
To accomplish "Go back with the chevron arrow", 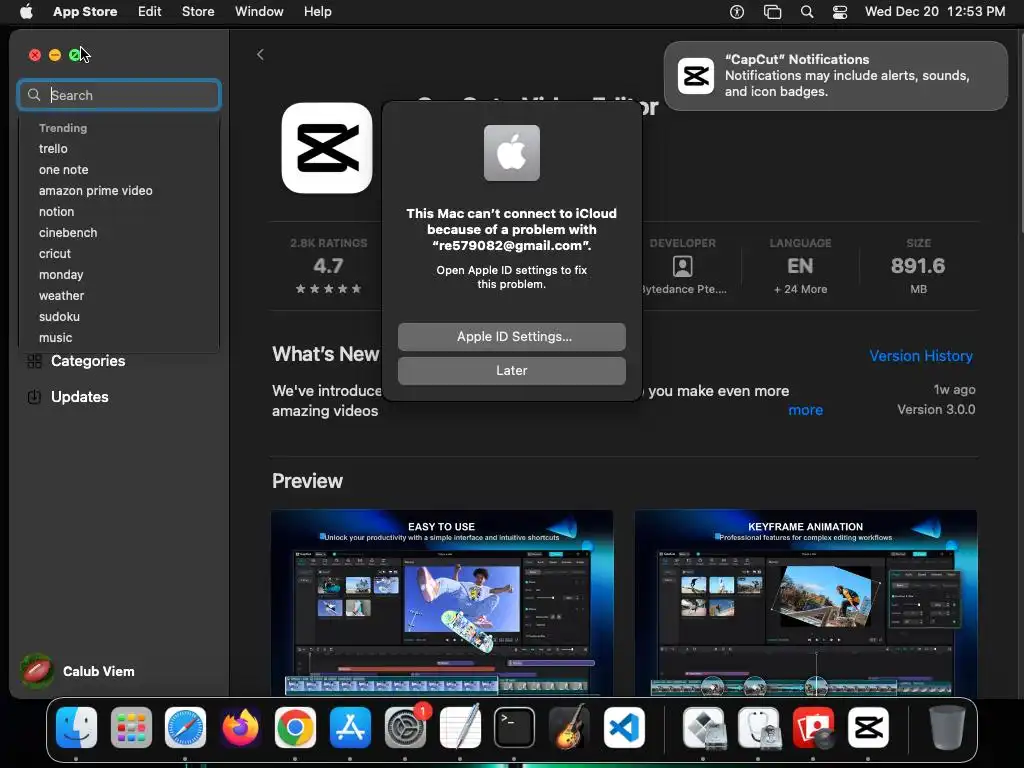I will 260,55.
